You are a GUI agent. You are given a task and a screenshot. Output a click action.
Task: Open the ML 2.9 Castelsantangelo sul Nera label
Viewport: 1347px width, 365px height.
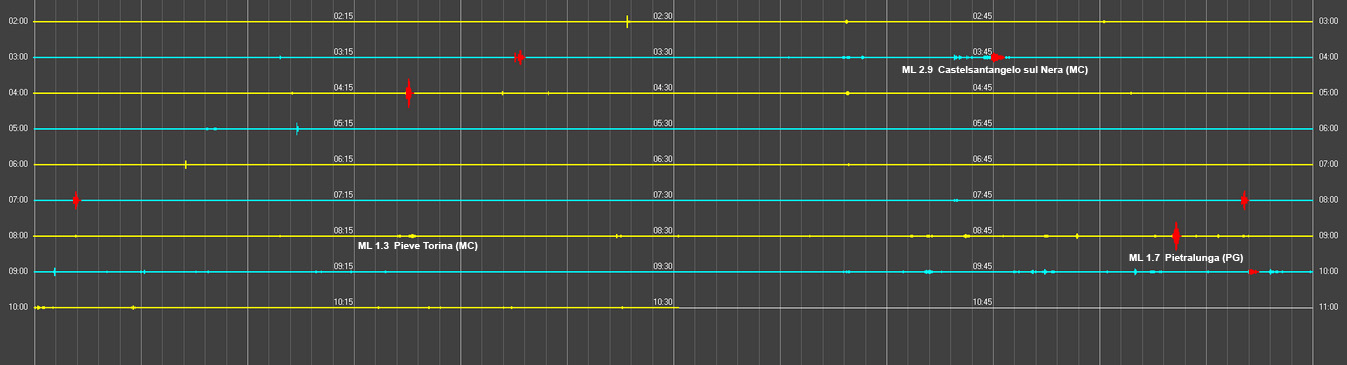[994, 70]
